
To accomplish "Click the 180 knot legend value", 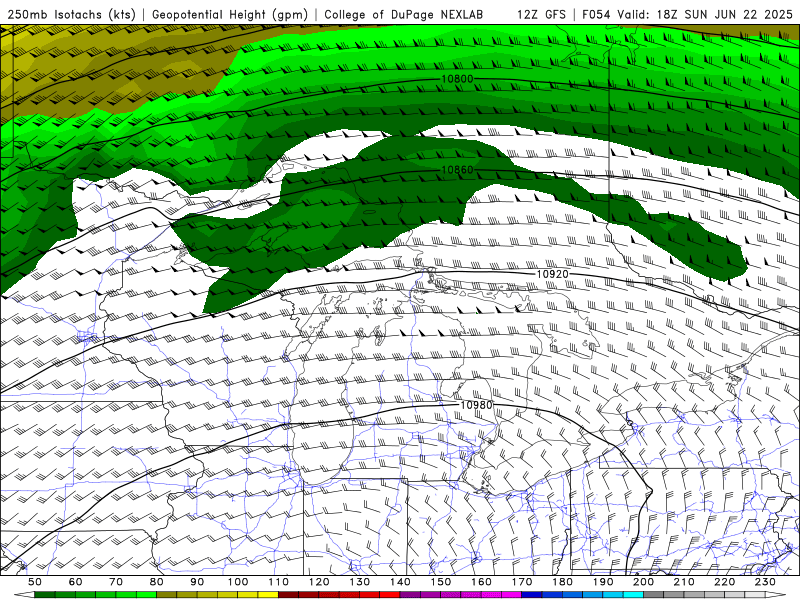I will 562,582.
